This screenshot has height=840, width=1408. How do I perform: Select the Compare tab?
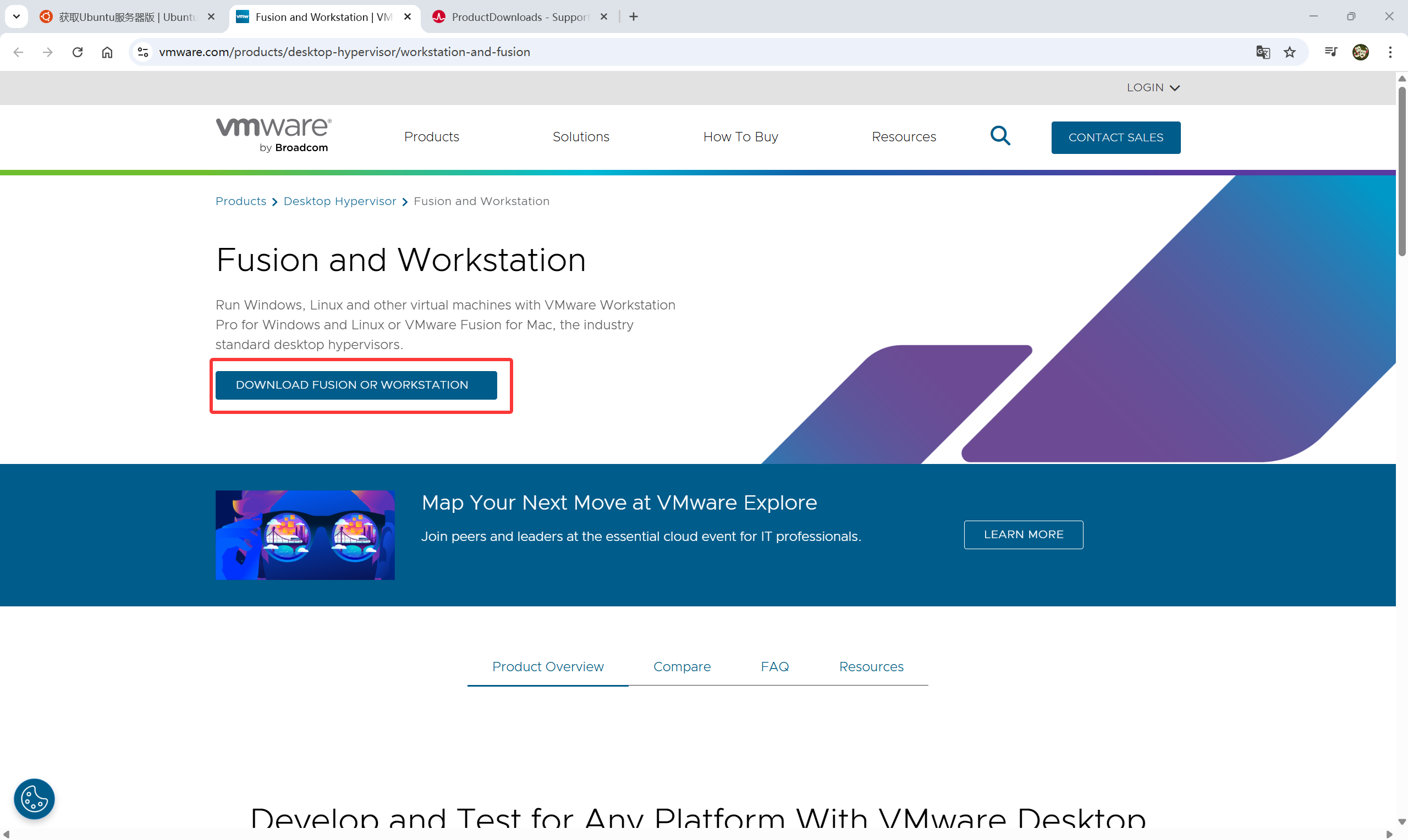pos(681,667)
